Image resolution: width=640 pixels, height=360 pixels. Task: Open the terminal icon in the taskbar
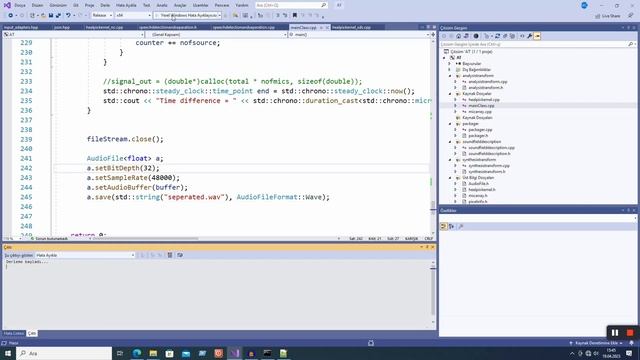[x=267, y=353]
